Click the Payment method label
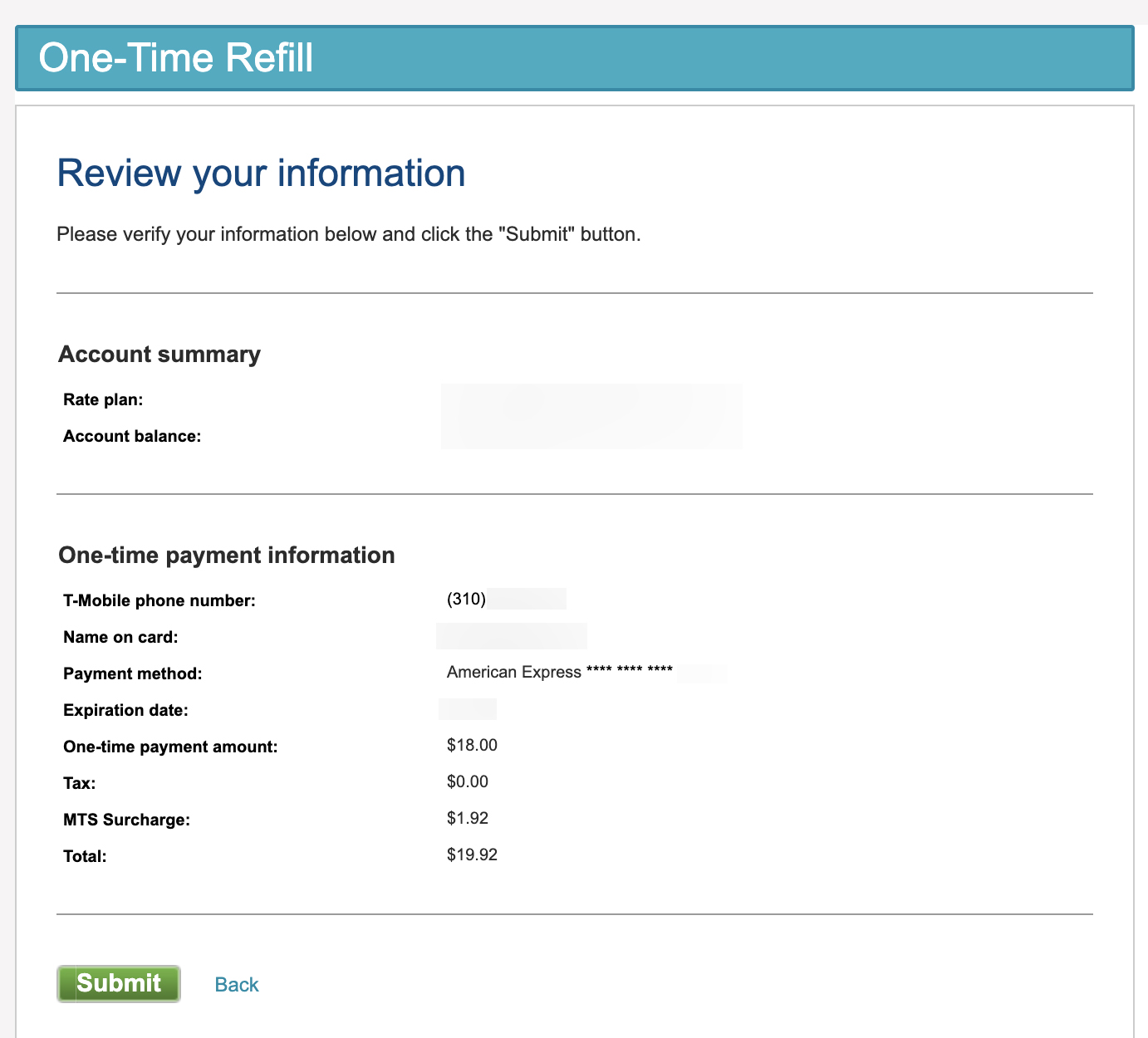The height and width of the screenshot is (1038, 1148). 133,674
